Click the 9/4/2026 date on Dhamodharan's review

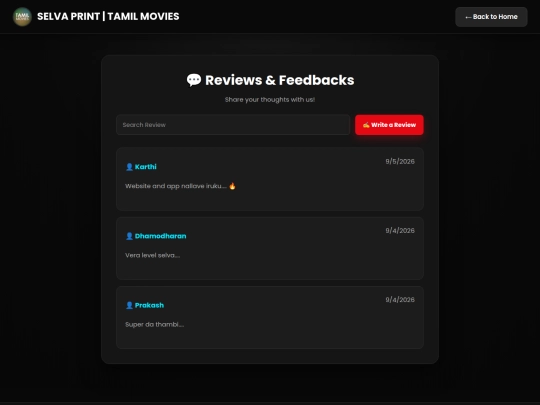[400, 231]
